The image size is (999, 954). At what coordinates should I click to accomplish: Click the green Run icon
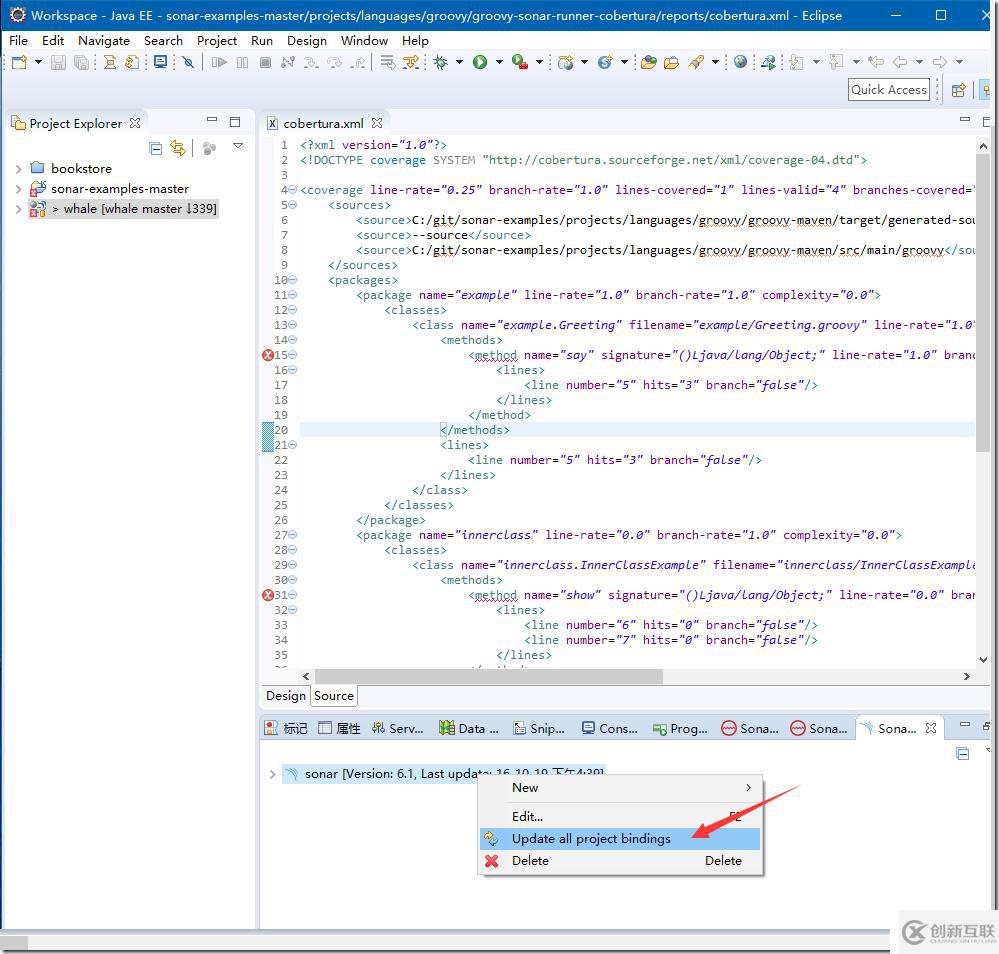480,62
